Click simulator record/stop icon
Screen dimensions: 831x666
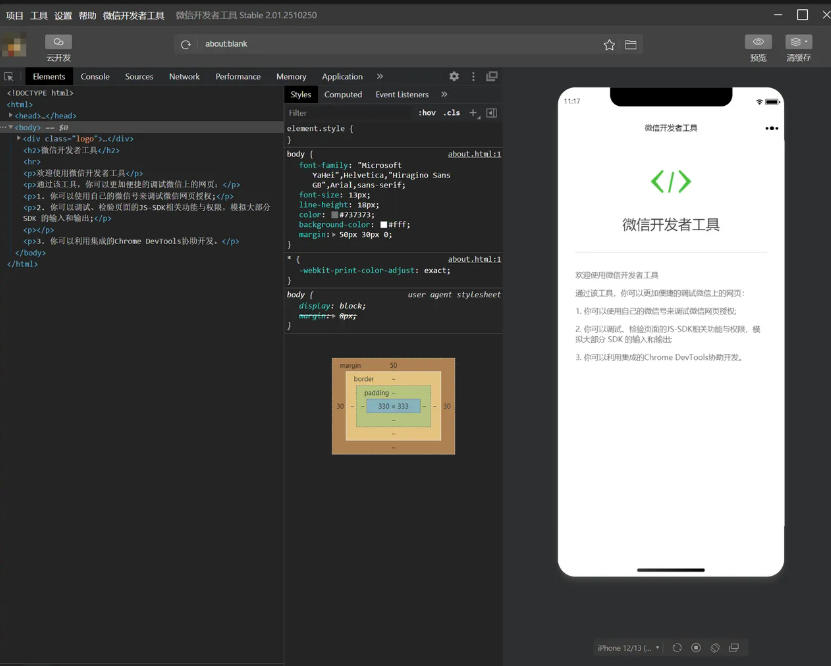point(696,647)
